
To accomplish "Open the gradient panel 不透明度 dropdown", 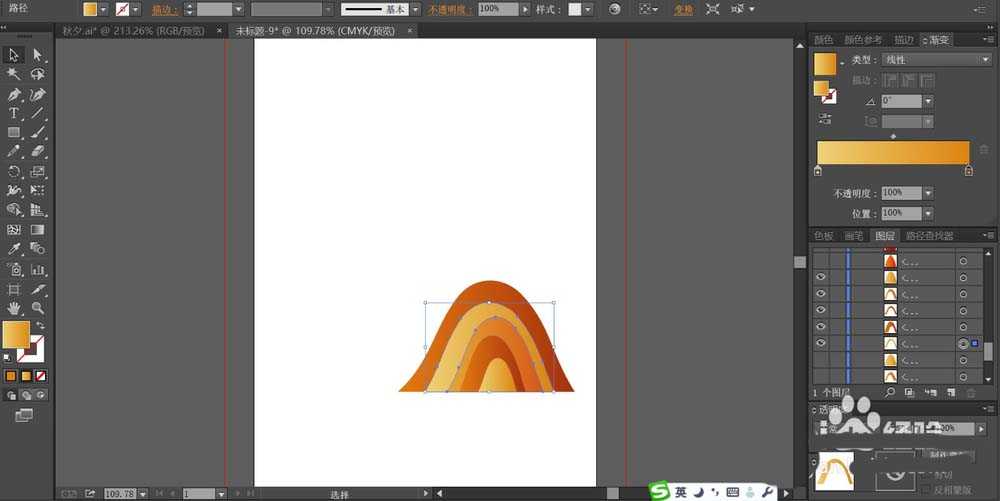I will [928, 193].
